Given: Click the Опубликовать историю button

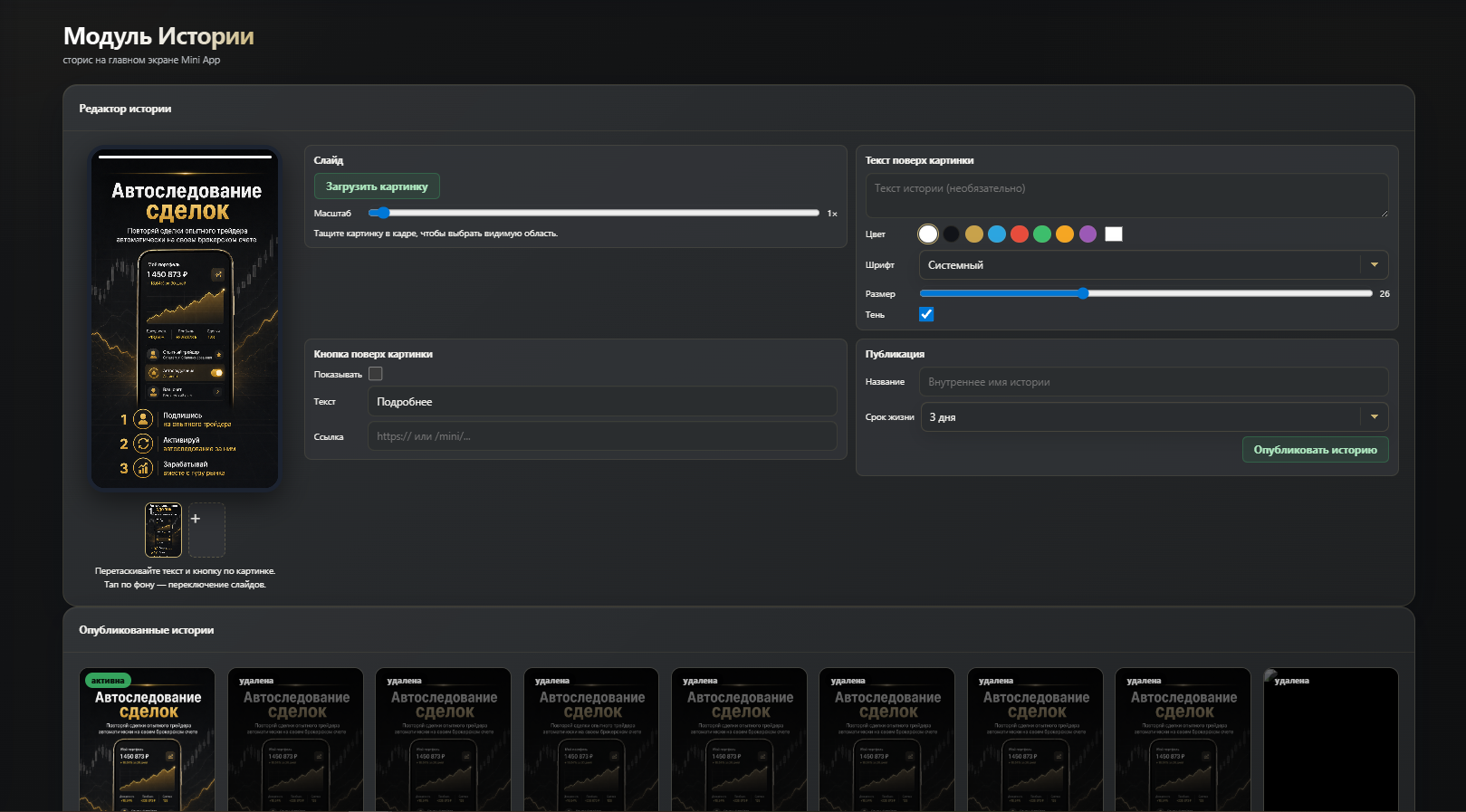Looking at the screenshot, I should [x=1315, y=450].
